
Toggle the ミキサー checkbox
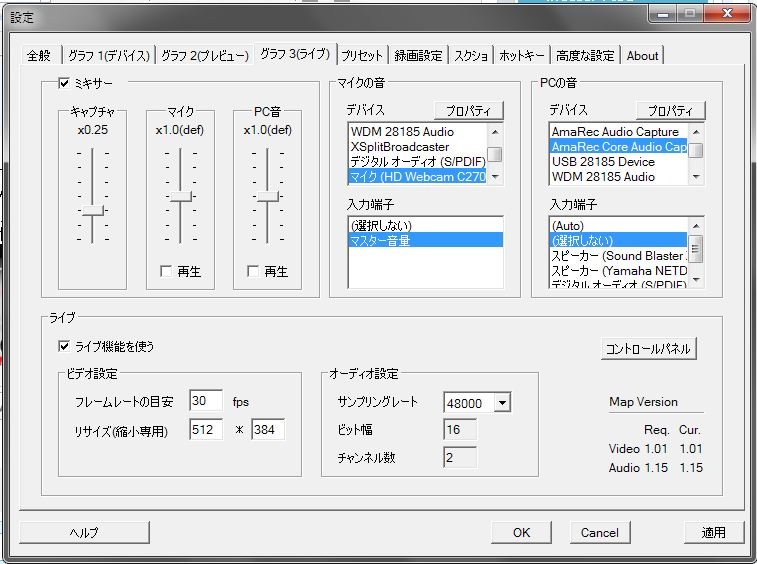(64, 83)
